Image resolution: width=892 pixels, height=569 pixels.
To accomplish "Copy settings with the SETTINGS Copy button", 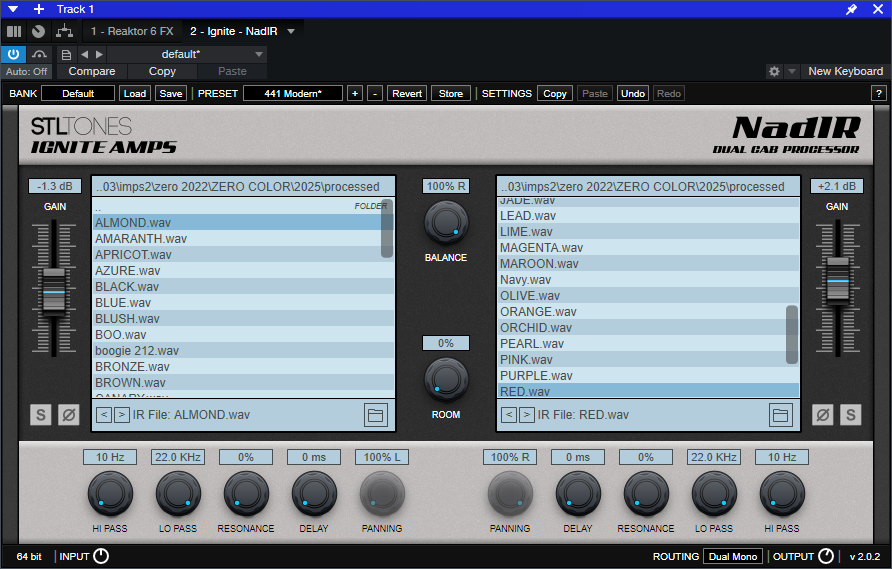I will 555,94.
